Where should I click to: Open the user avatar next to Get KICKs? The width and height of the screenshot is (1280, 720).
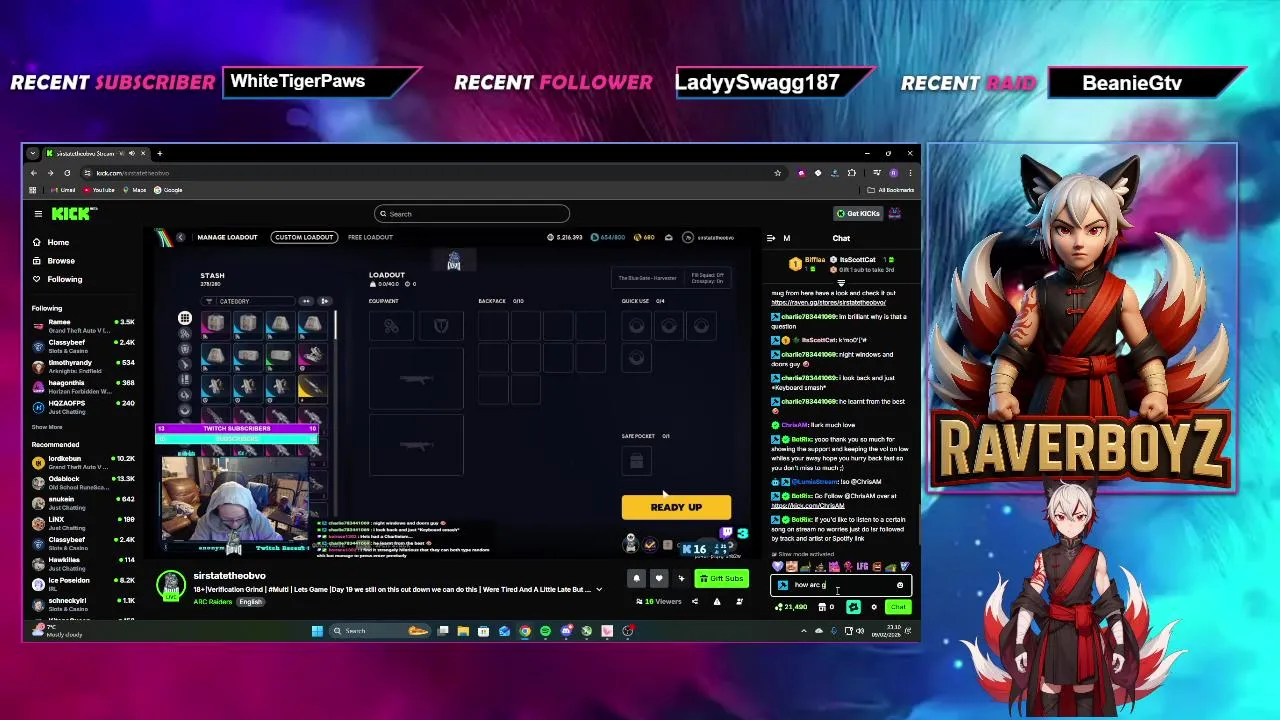[x=895, y=214]
